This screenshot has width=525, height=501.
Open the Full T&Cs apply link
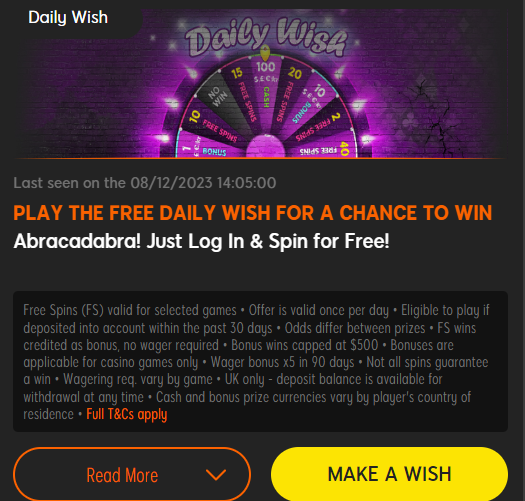127,414
